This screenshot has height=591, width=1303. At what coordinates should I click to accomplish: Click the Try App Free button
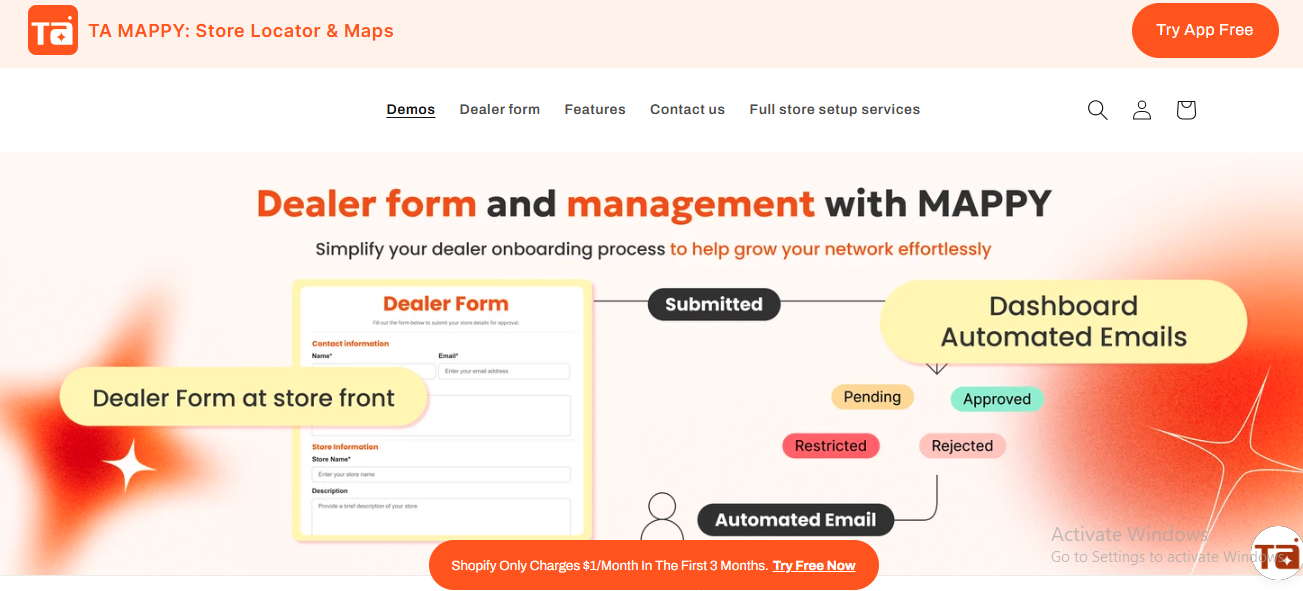[1205, 30]
